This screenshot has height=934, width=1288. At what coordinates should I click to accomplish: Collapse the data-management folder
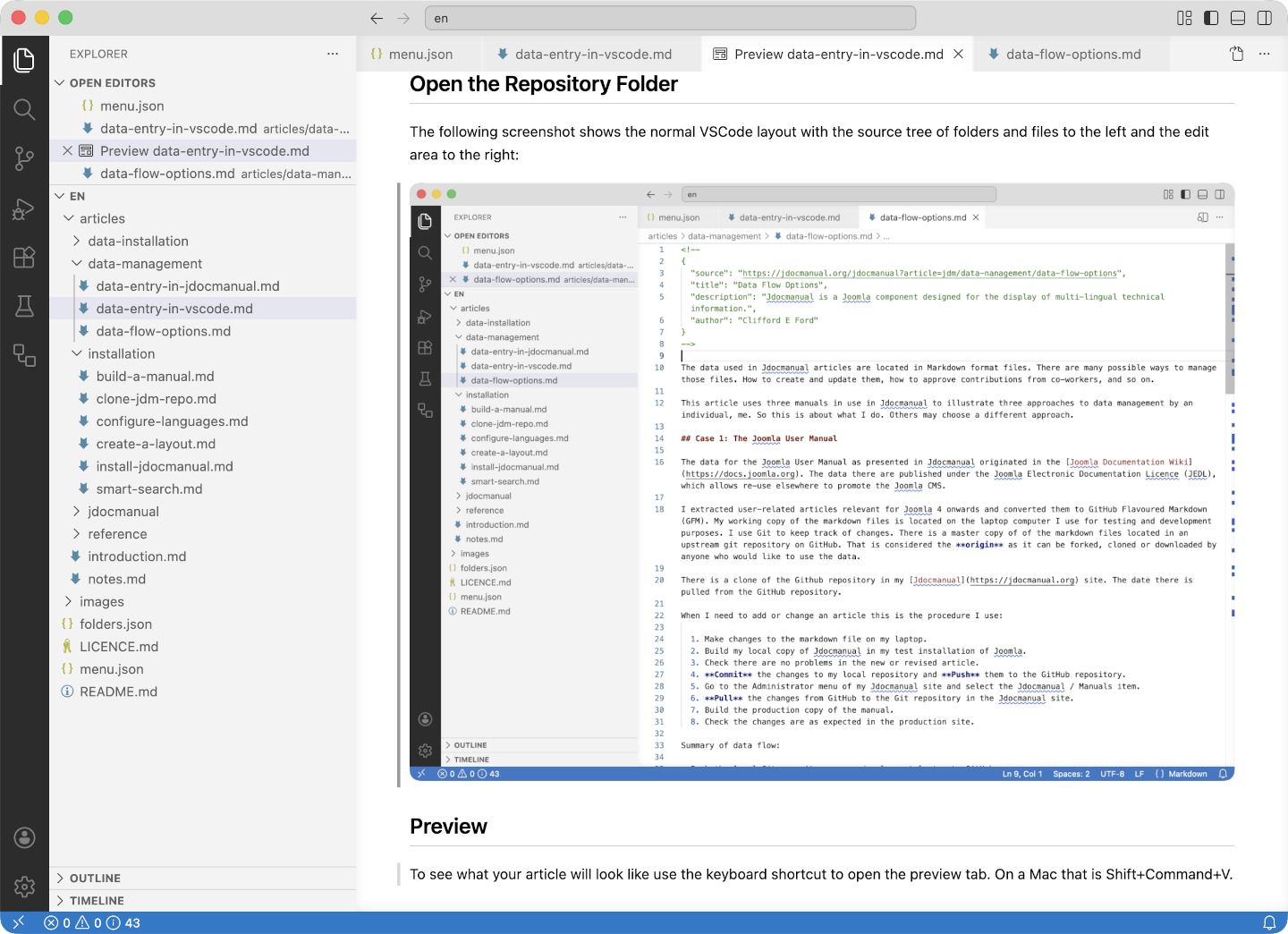(77, 264)
